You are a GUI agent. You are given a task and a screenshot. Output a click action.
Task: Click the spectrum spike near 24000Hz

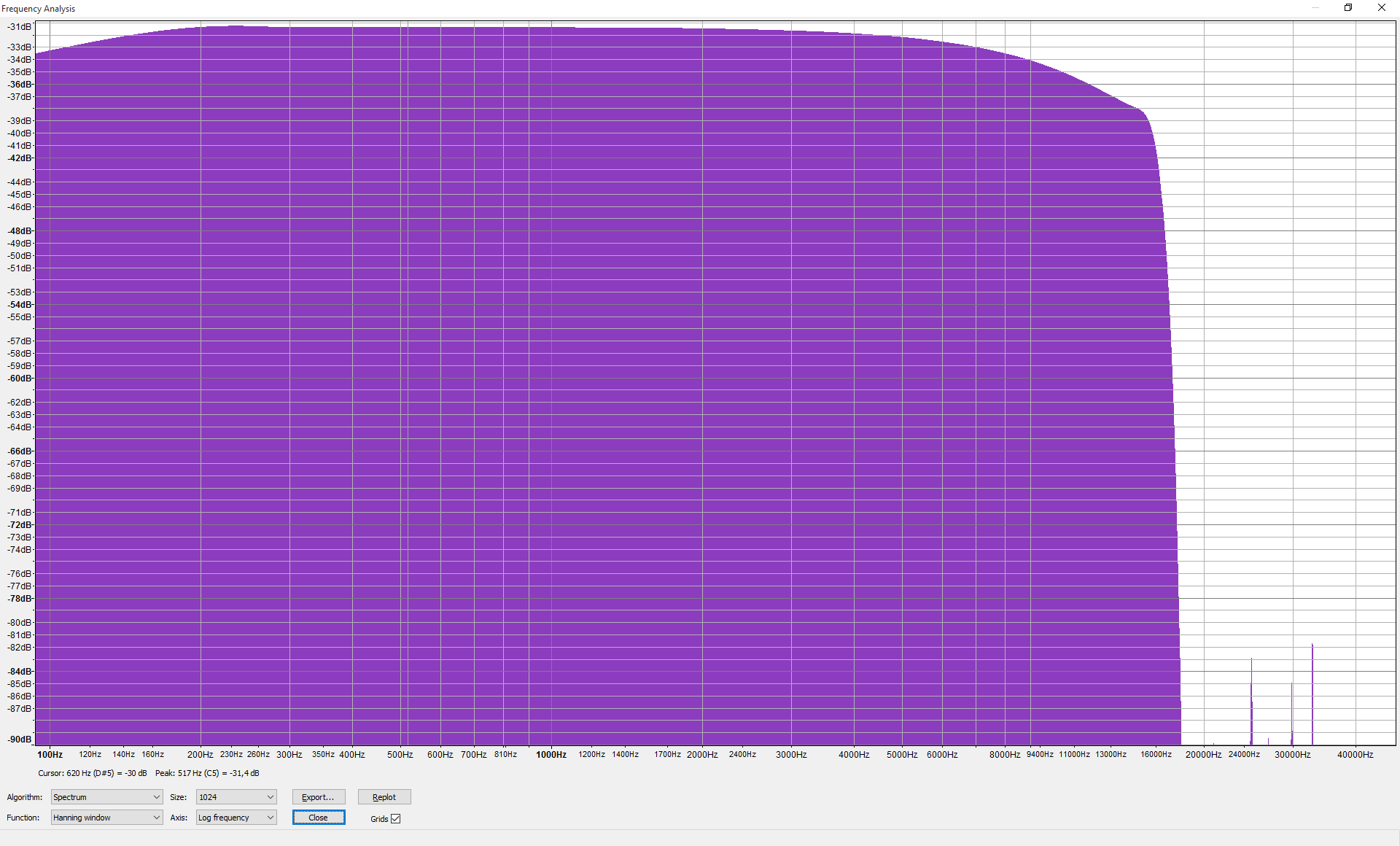pos(1251,700)
